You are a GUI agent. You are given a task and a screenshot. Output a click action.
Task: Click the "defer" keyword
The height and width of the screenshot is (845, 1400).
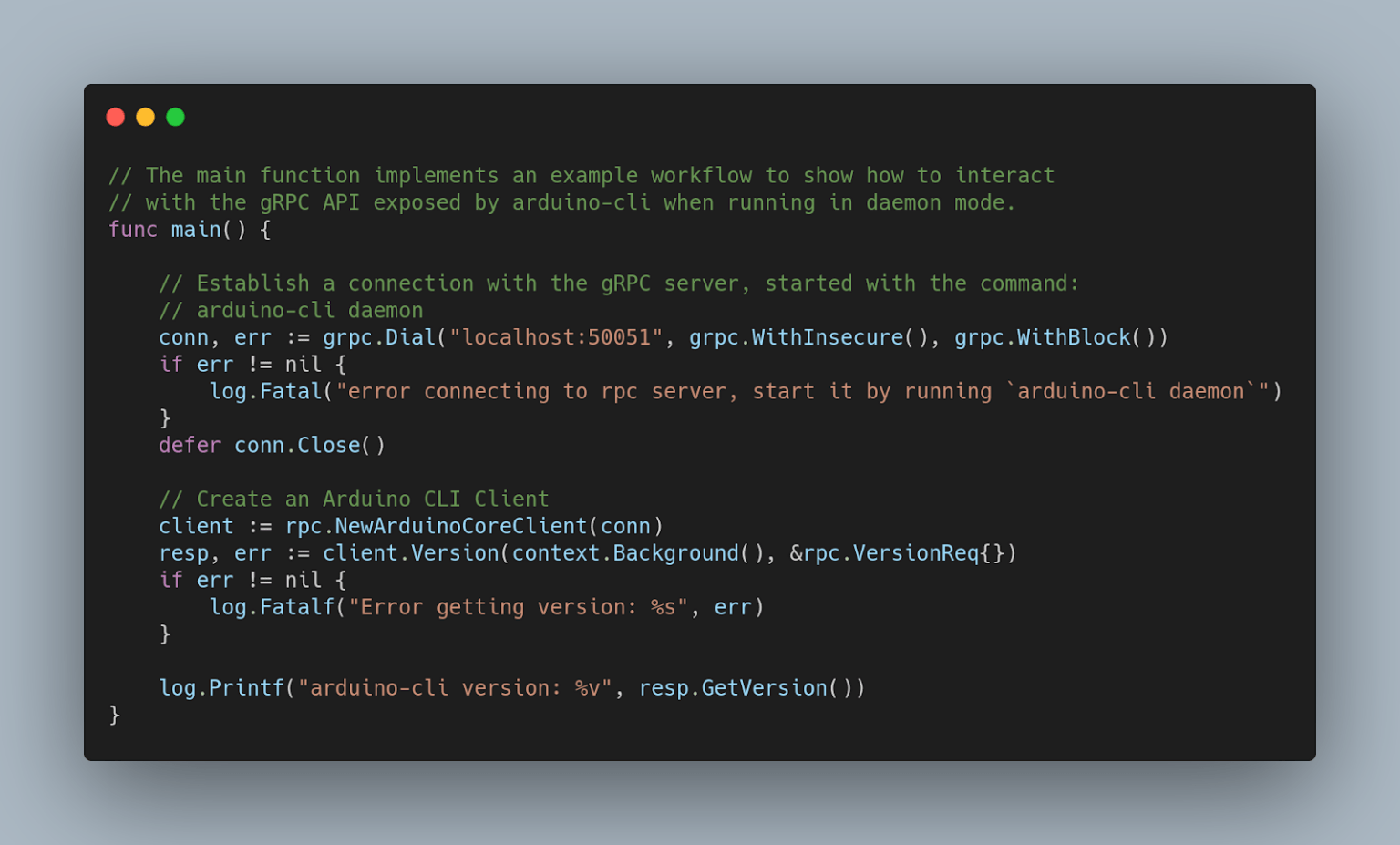pyautogui.click(x=190, y=445)
